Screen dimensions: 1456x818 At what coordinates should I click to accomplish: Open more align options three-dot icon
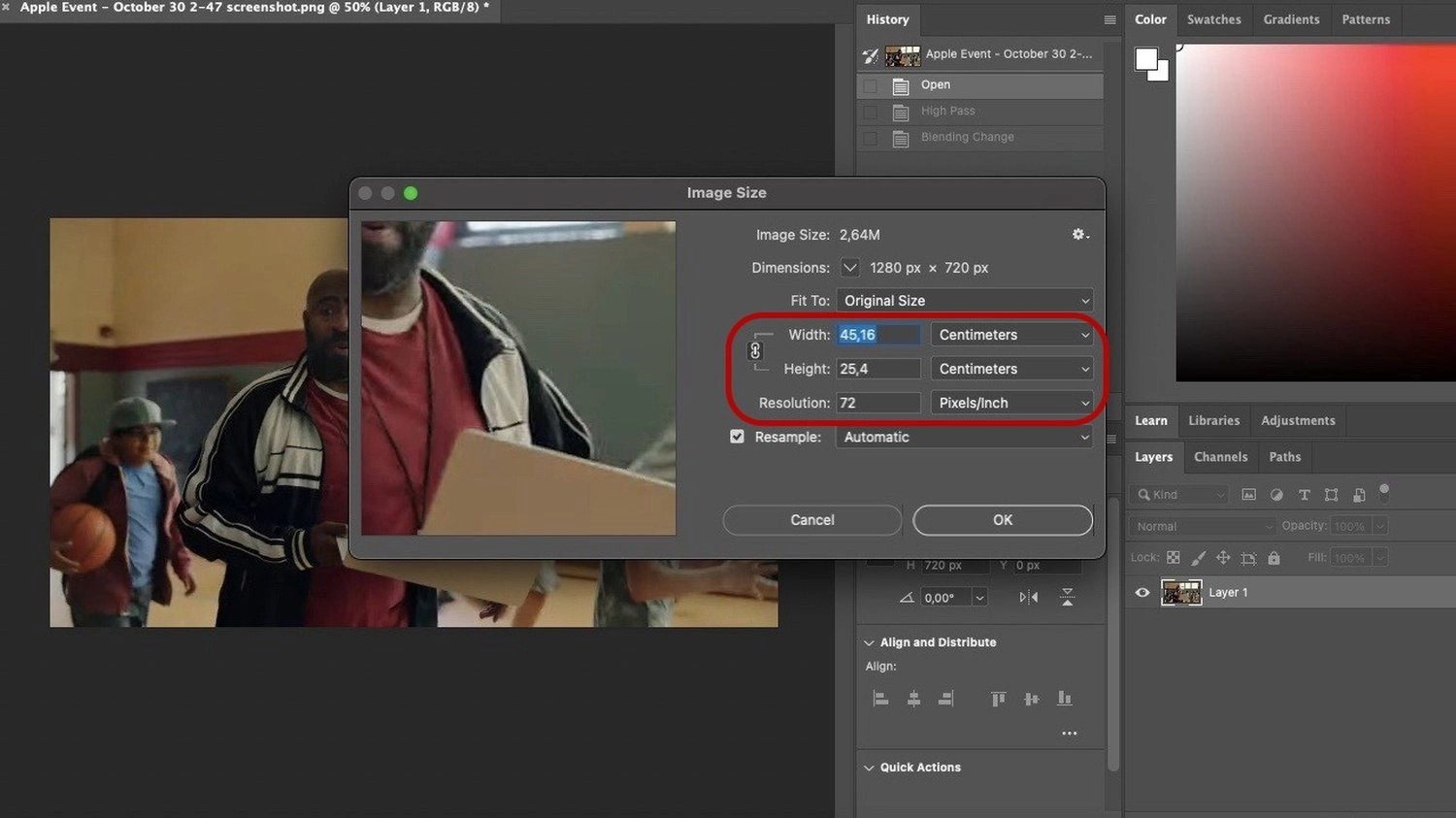[1069, 734]
